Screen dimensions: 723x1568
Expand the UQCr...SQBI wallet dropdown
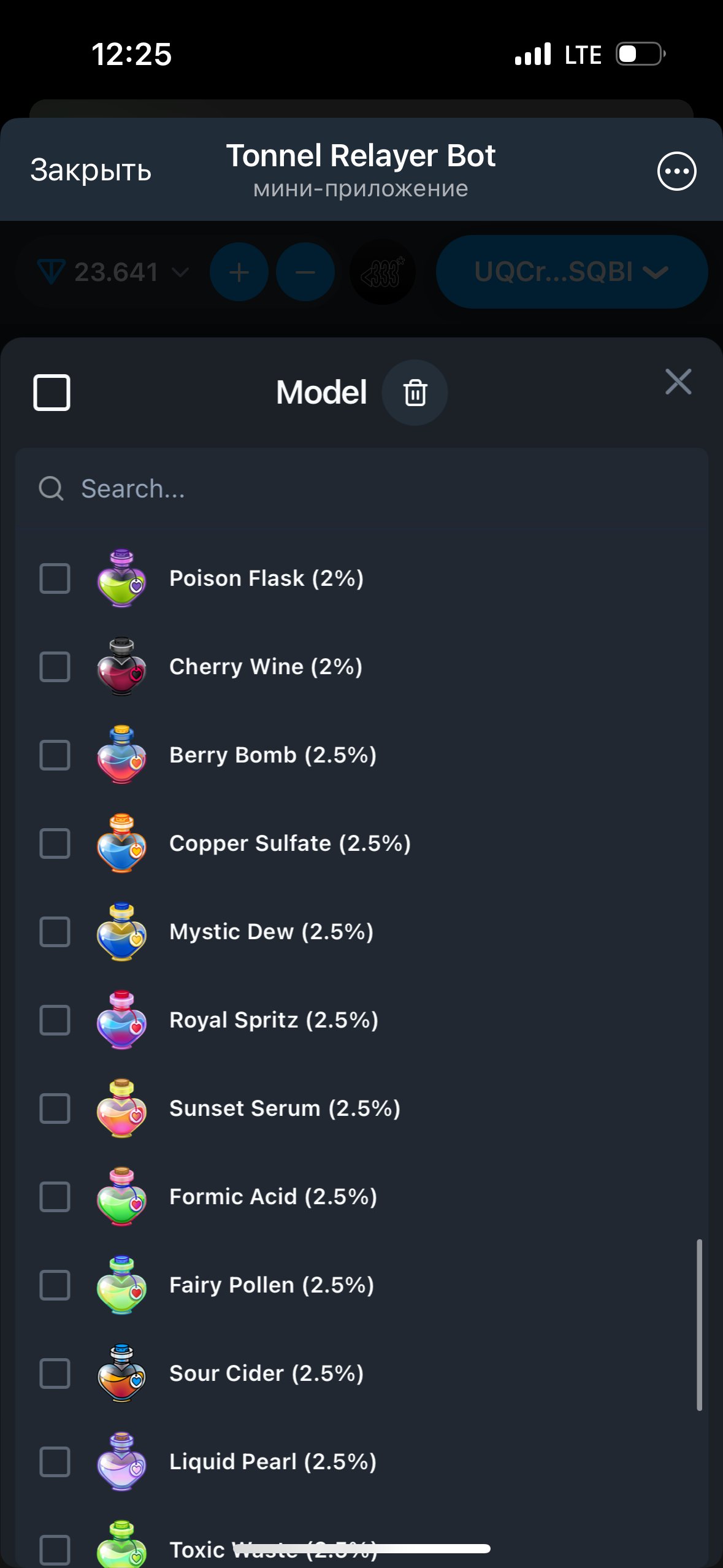click(x=572, y=272)
